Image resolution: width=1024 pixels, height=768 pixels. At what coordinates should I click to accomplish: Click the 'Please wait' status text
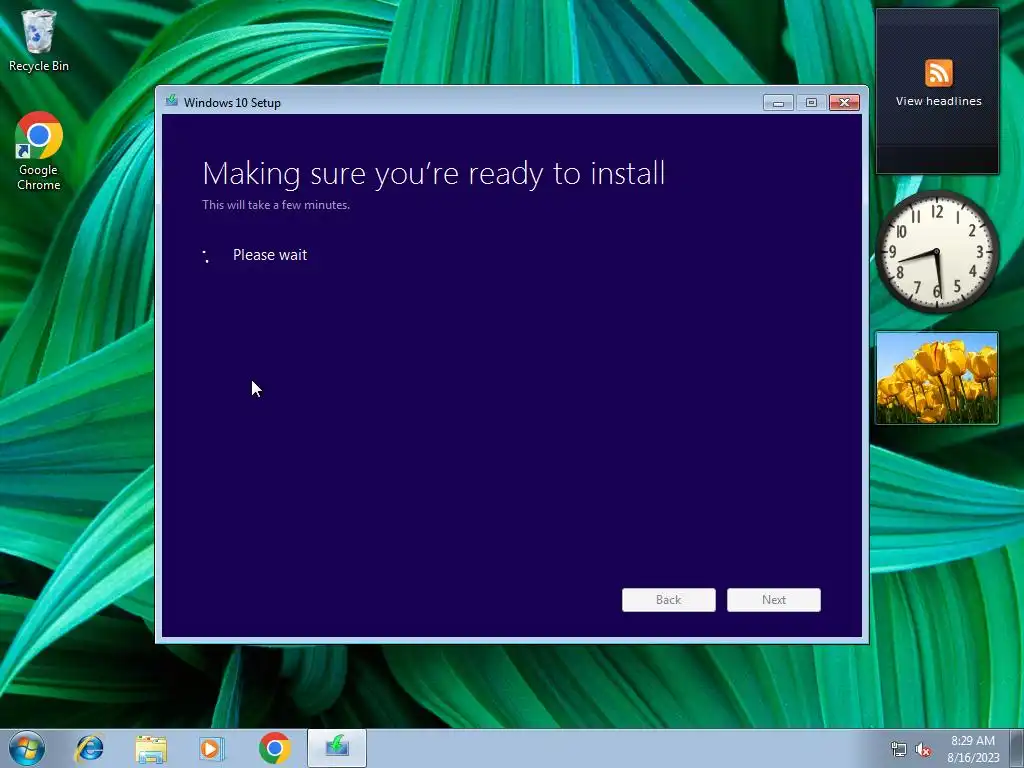click(x=270, y=255)
